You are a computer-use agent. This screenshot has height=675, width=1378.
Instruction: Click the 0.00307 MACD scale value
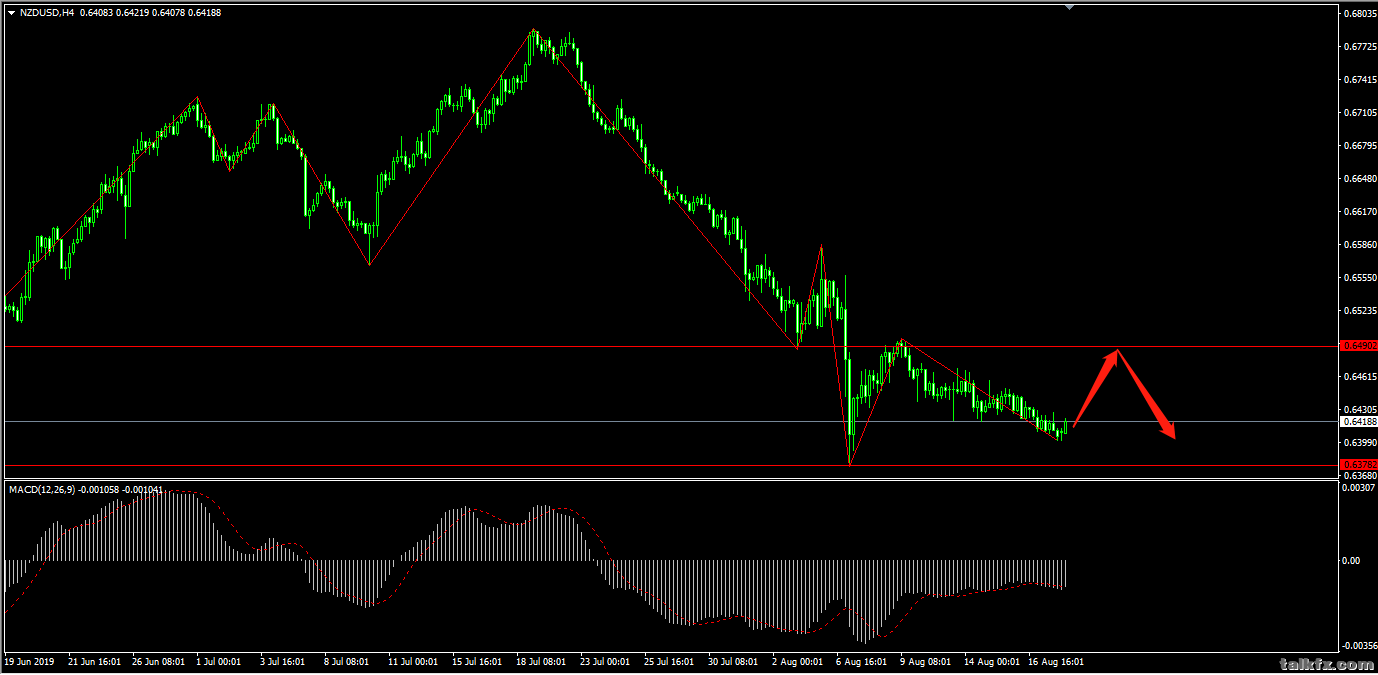1358,488
